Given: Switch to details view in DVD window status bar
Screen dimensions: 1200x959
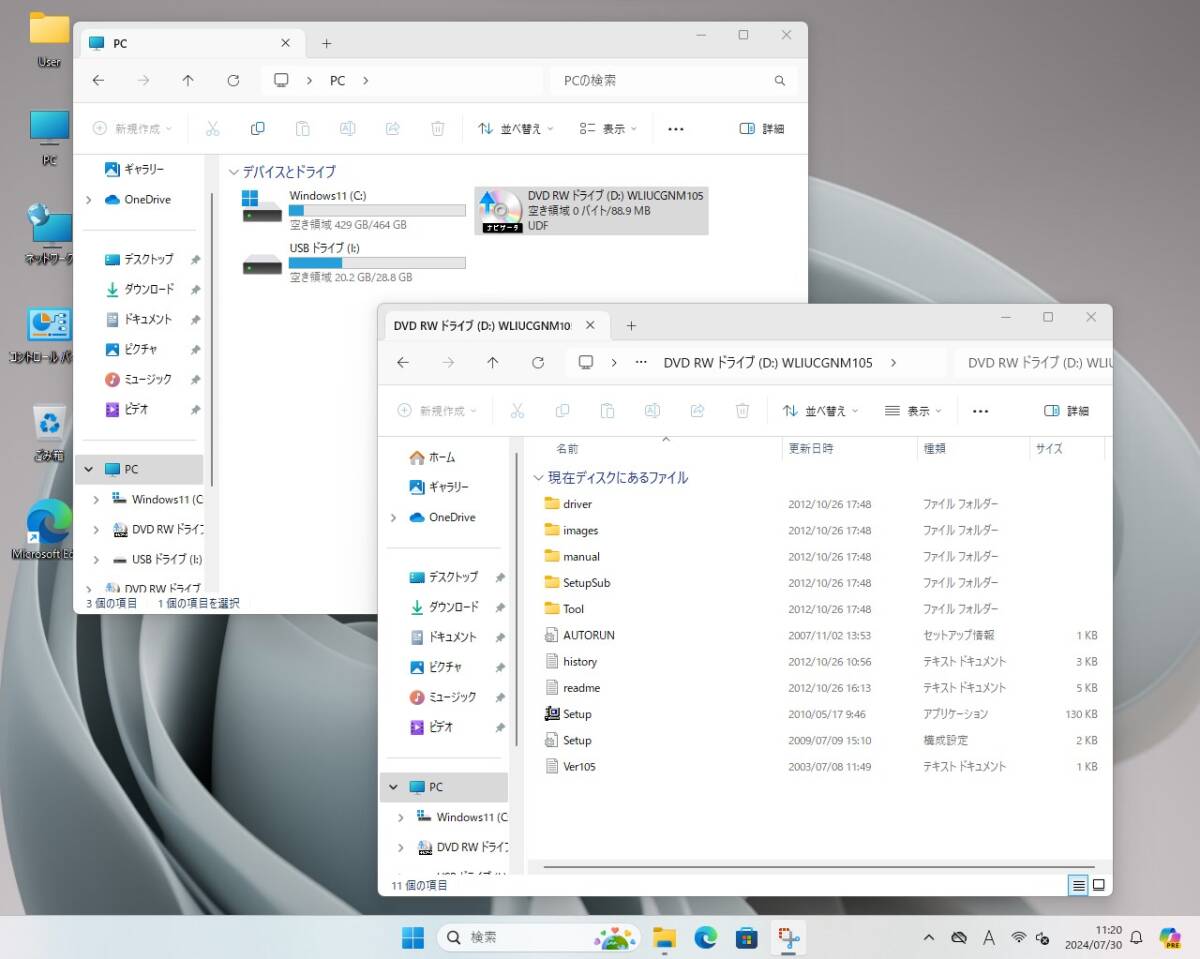Looking at the screenshot, I should [1078, 885].
